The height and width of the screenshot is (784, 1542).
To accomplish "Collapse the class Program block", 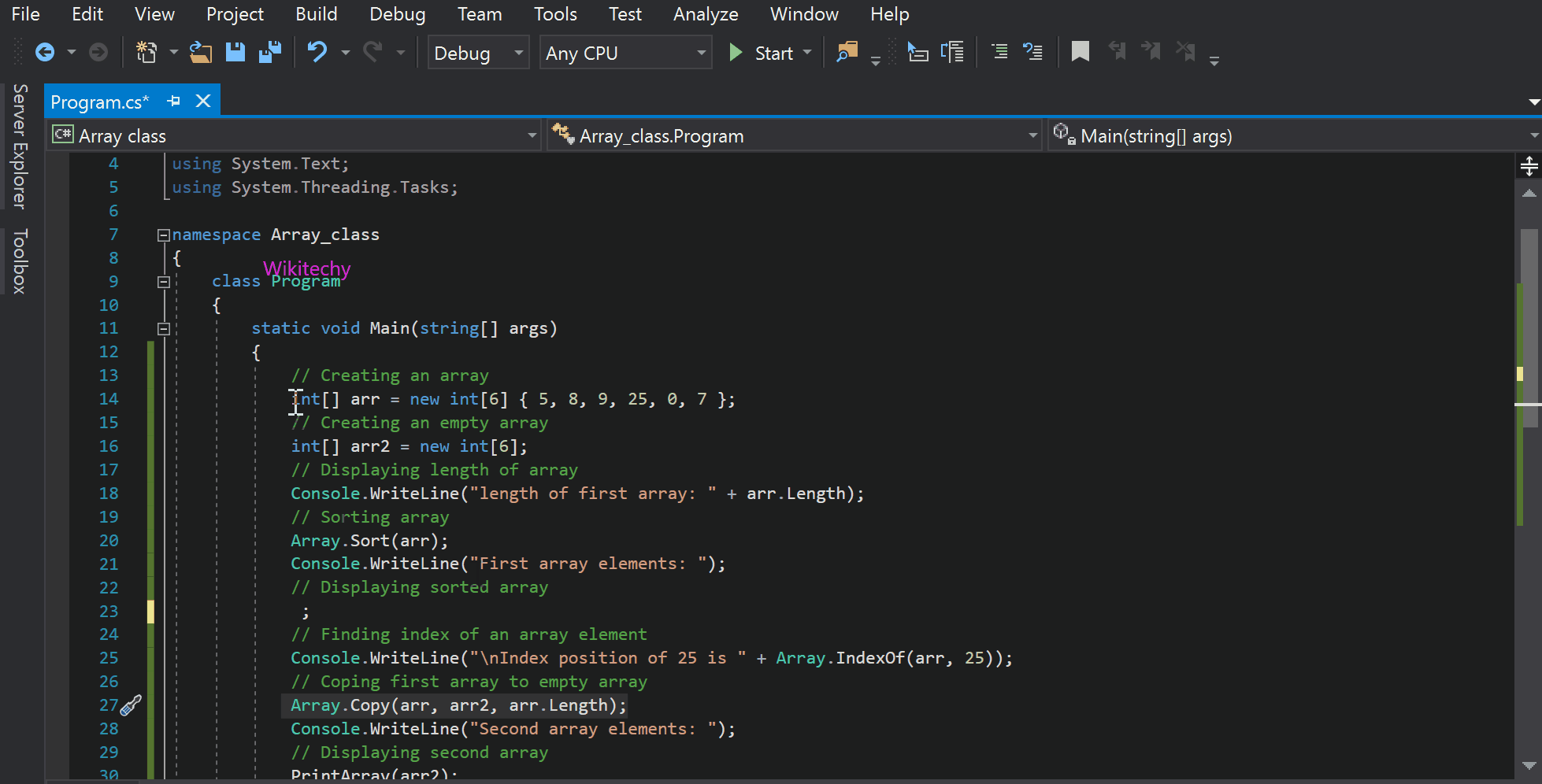I will (x=164, y=282).
